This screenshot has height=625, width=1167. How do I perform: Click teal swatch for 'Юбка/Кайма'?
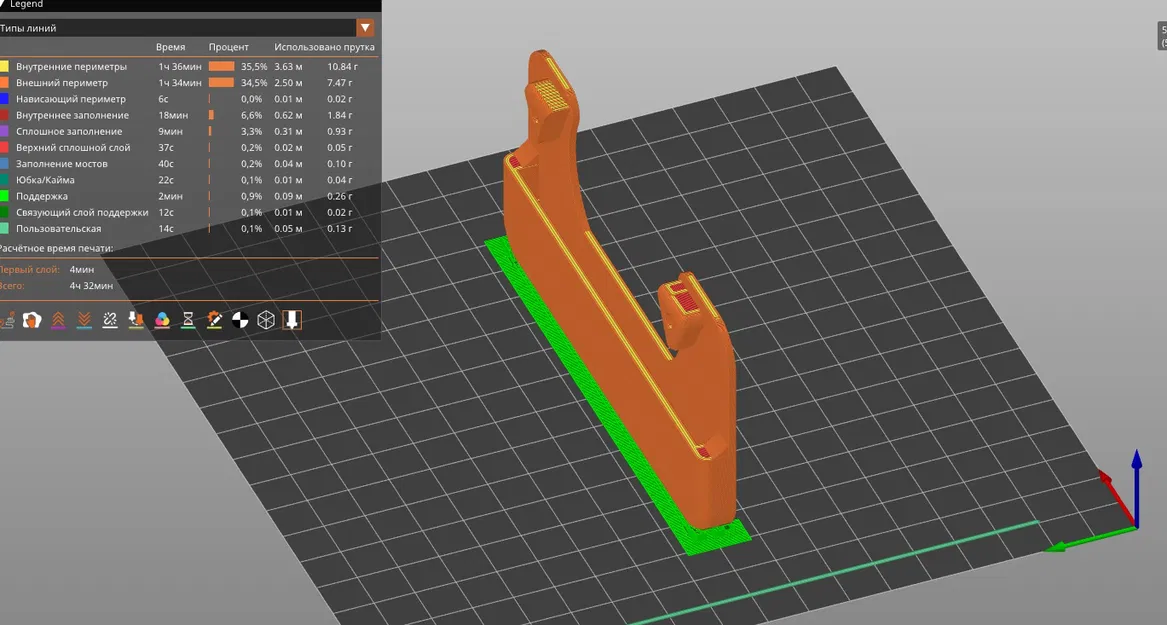pyautogui.click(x=4, y=180)
